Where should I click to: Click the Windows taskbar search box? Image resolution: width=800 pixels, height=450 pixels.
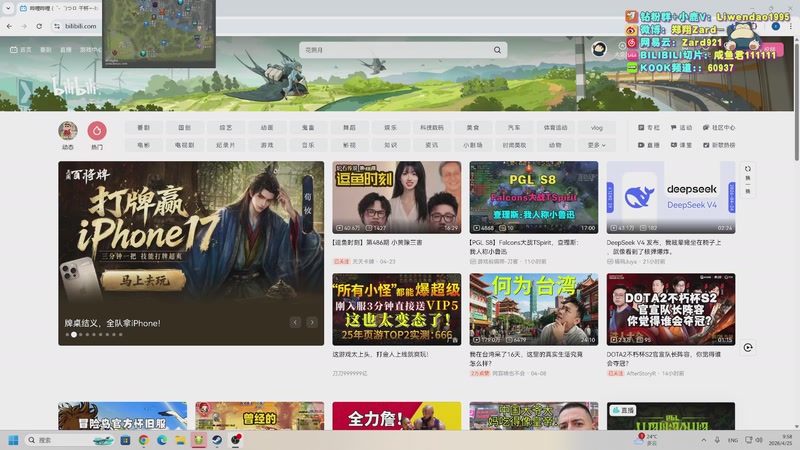tap(70, 440)
